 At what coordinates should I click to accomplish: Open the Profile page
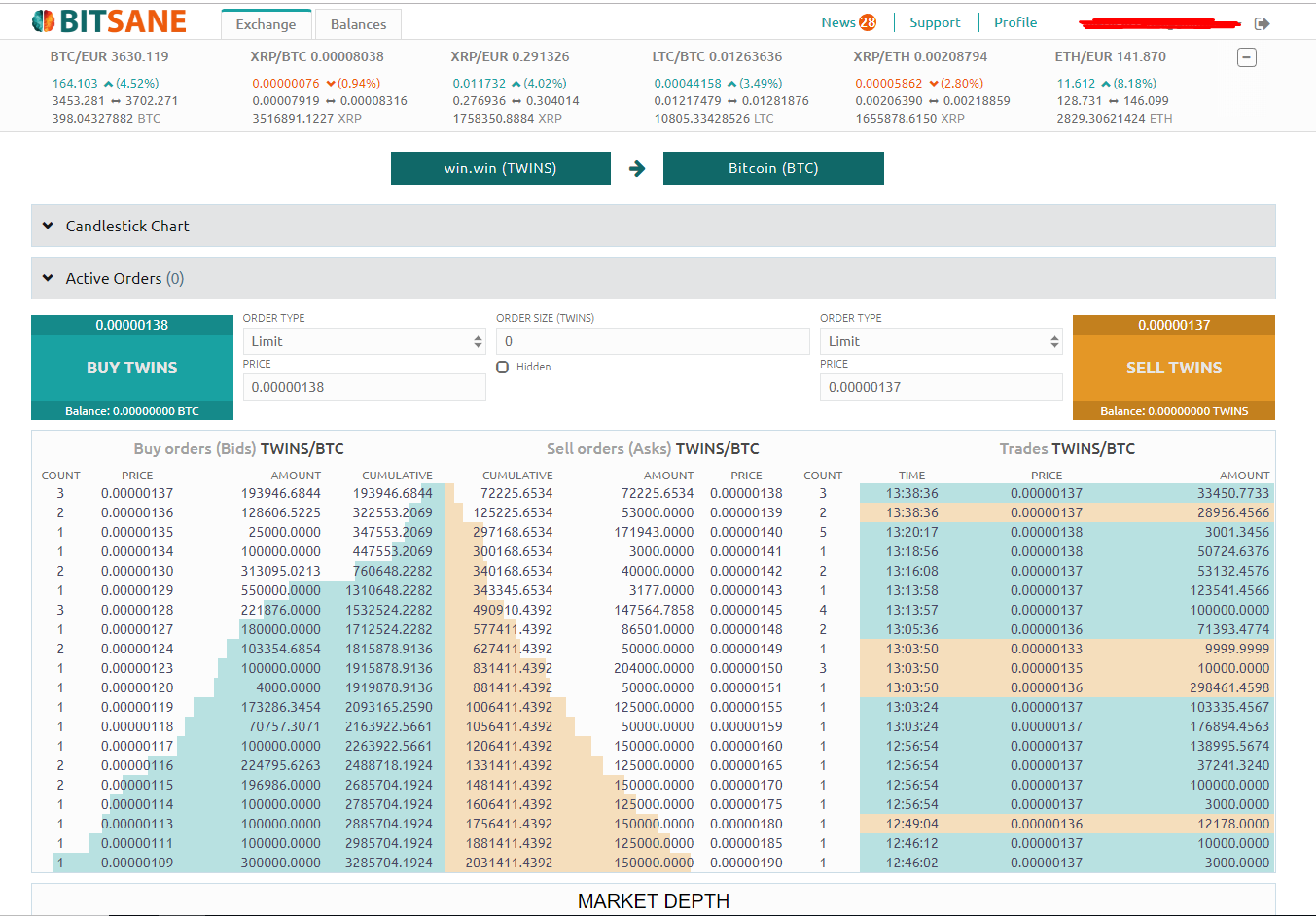pos(1015,21)
